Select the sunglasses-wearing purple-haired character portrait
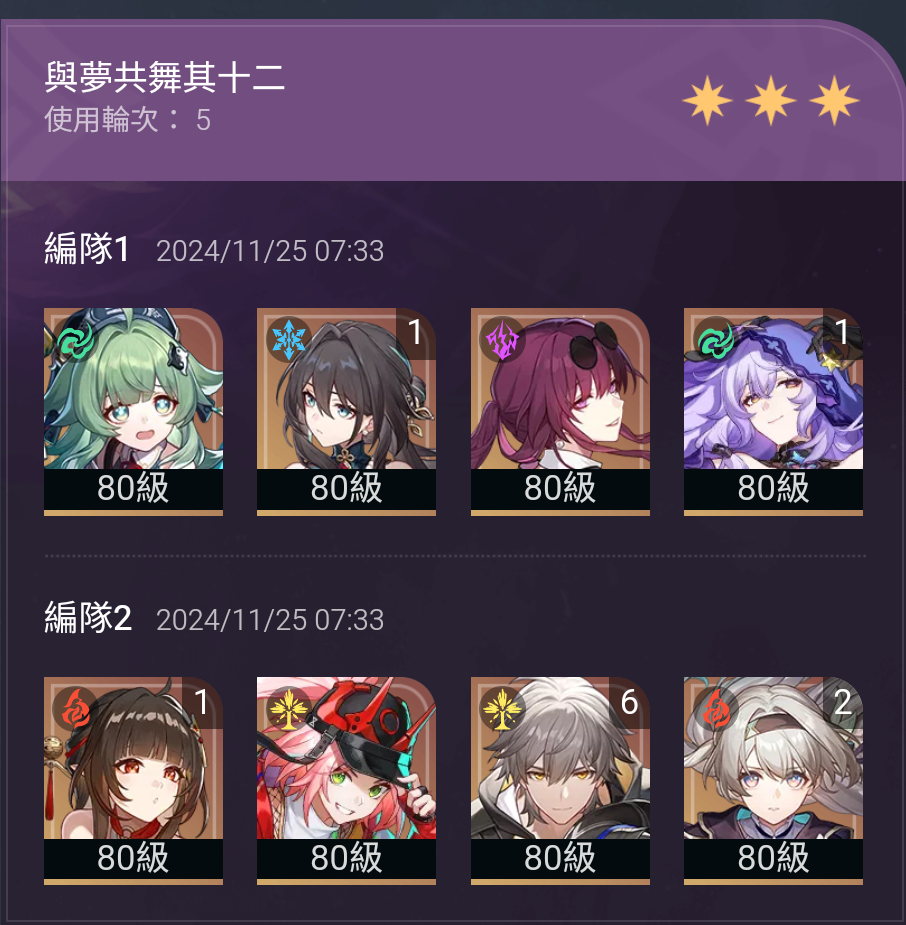 point(560,411)
